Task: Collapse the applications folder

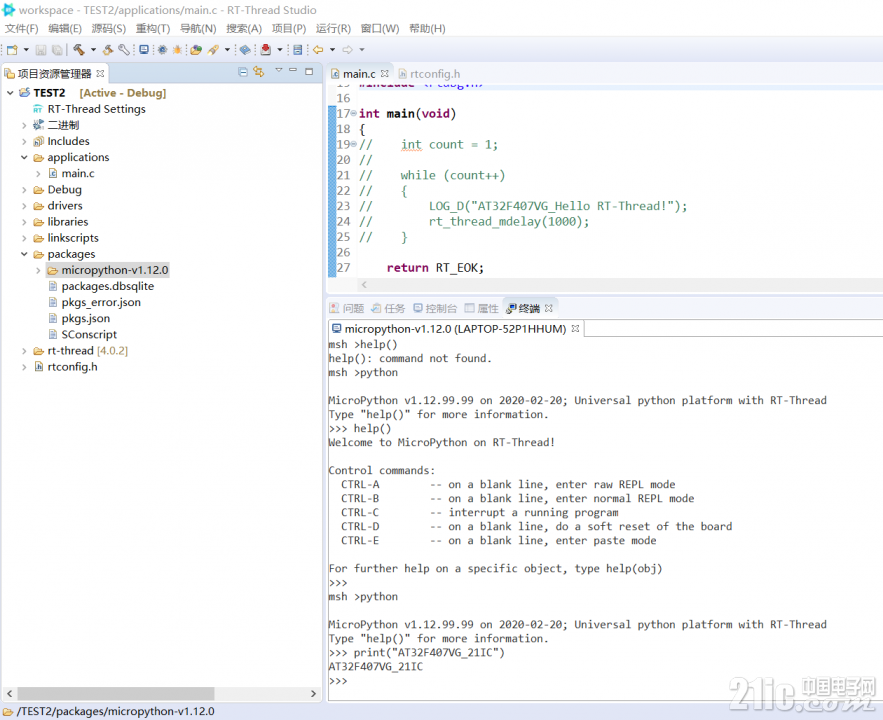Action: tap(24, 158)
